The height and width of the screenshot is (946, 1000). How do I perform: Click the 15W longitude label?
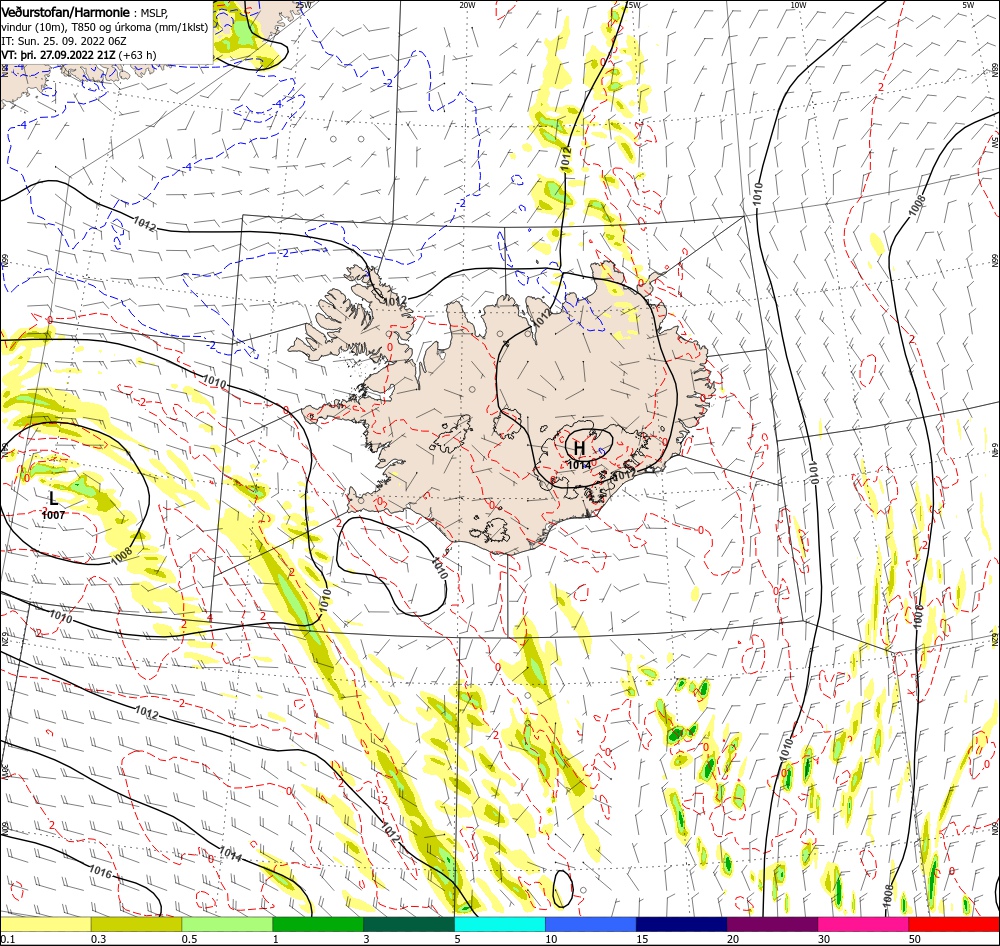pos(633,5)
